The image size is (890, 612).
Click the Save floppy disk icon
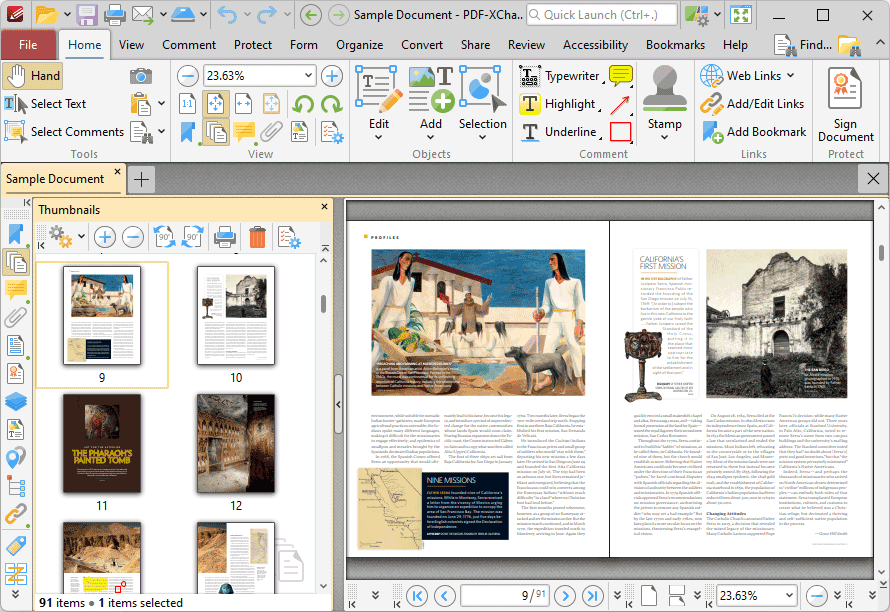point(87,15)
